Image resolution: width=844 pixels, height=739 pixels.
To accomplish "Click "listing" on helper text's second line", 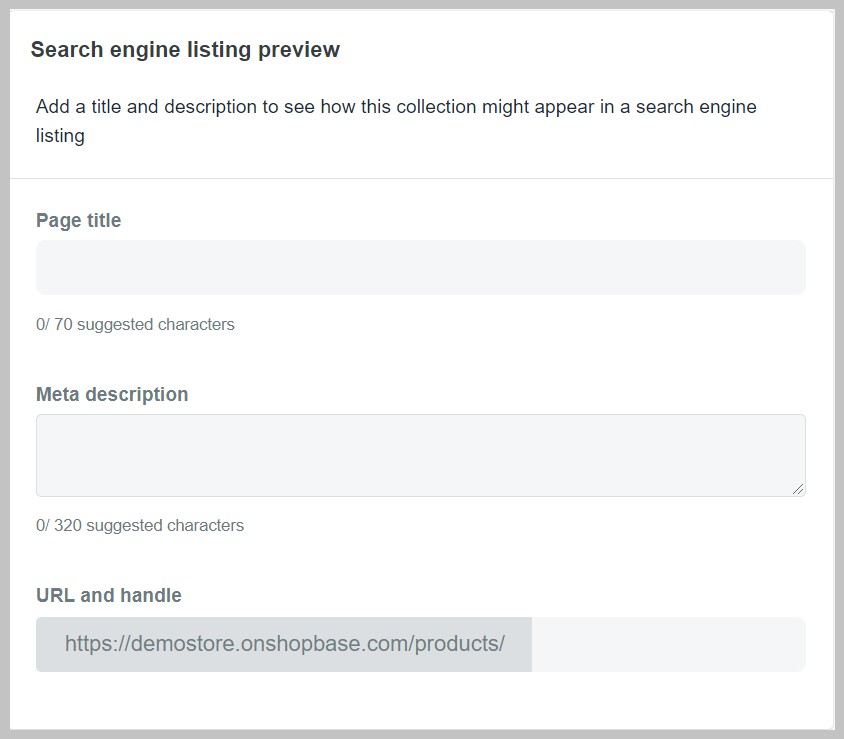I will tap(60, 136).
